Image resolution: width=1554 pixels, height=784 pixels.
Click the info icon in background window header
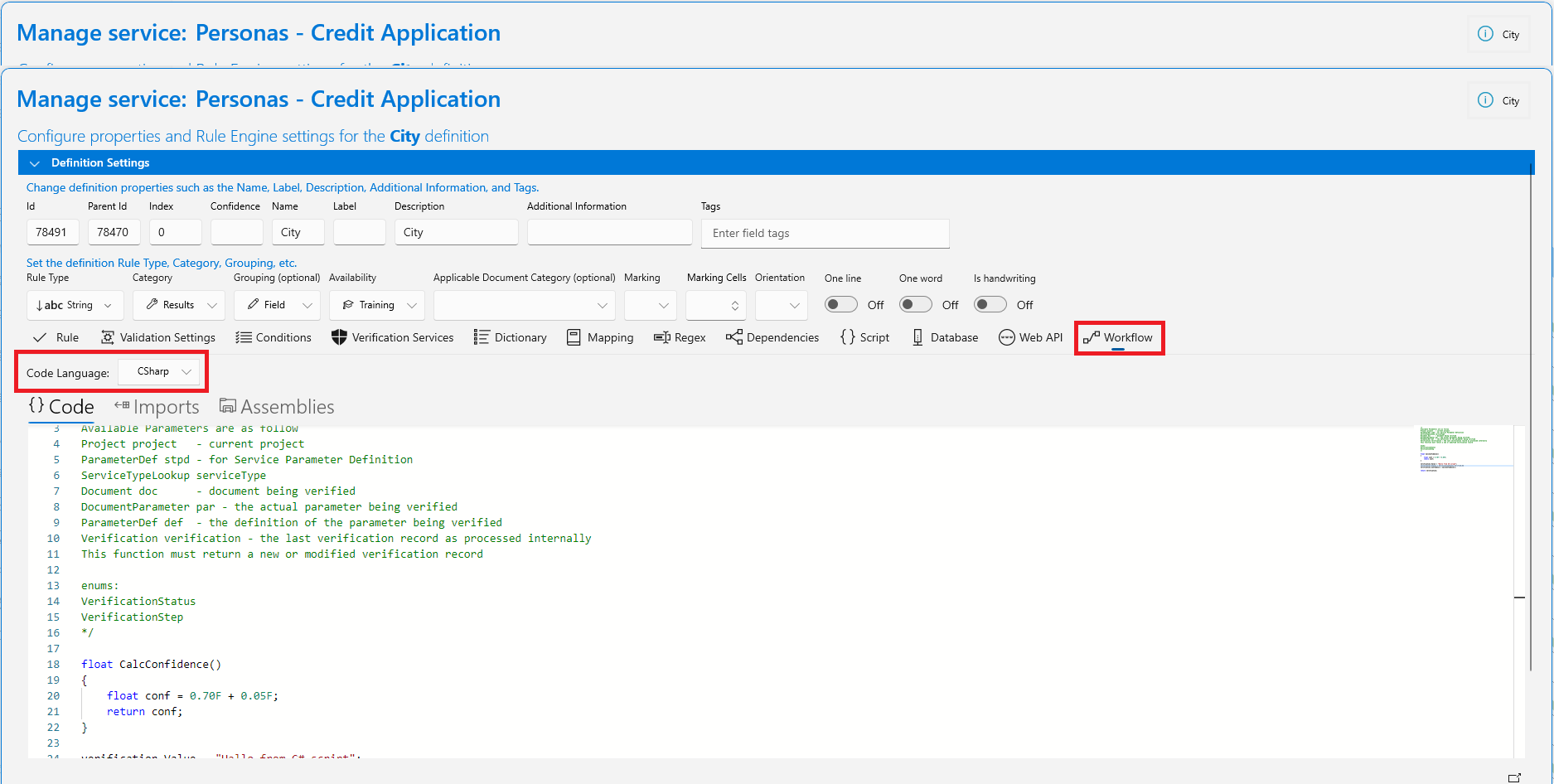[1485, 34]
